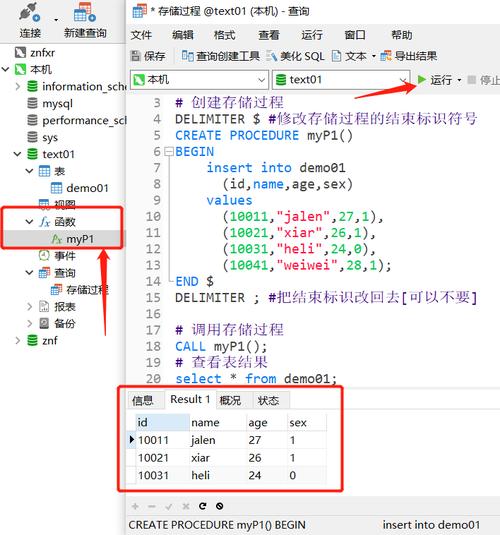Select the heli name cell
The image size is (500, 535).
tap(218, 475)
